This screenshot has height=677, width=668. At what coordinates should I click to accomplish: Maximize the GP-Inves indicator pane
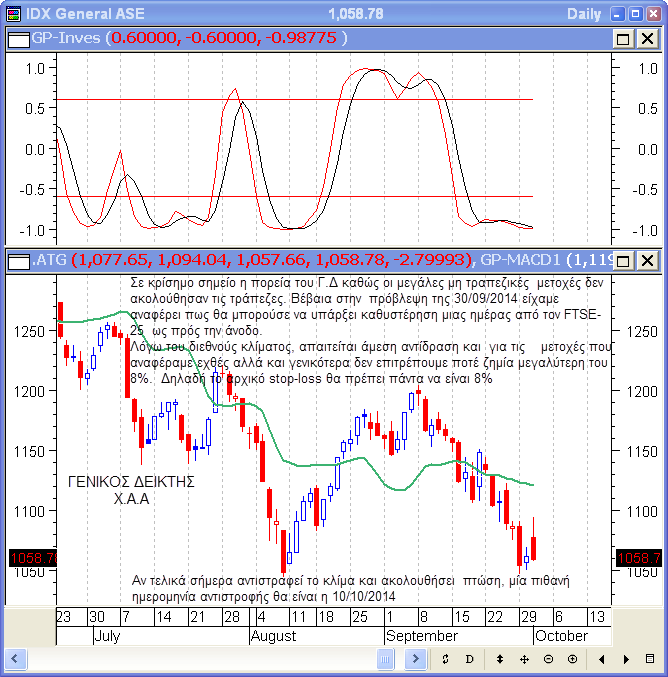click(x=623, y=38)
